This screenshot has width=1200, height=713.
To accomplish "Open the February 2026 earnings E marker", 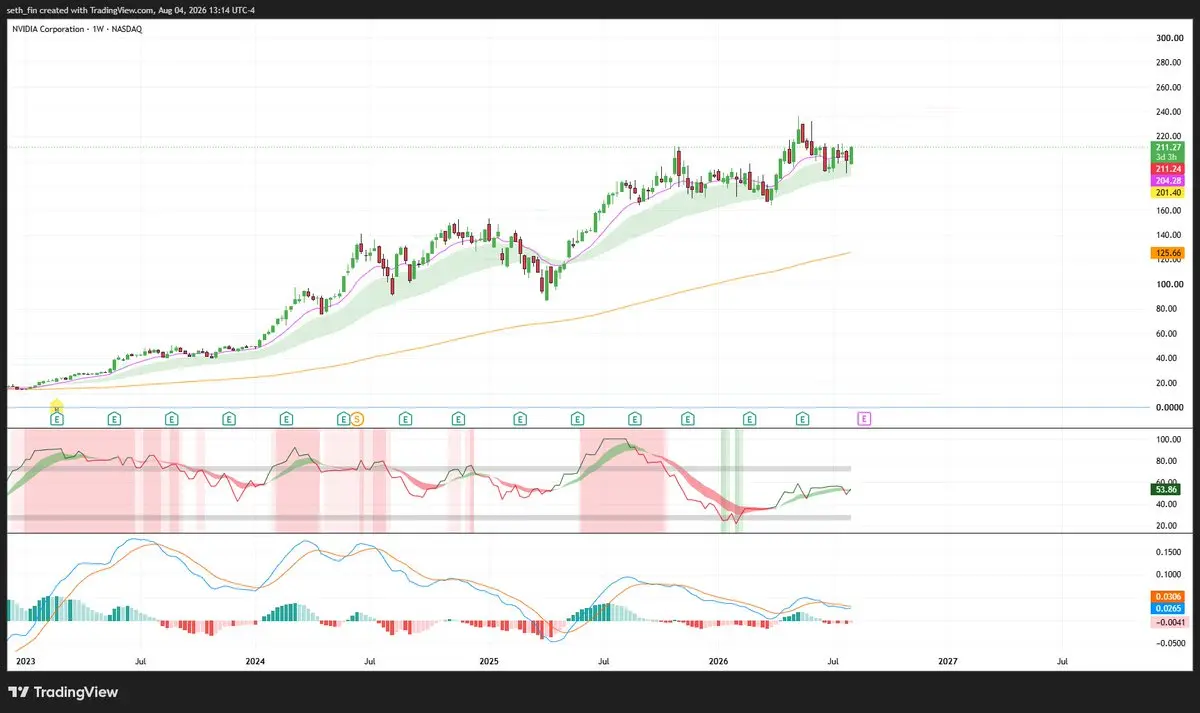I will click(x=749, y=419).
